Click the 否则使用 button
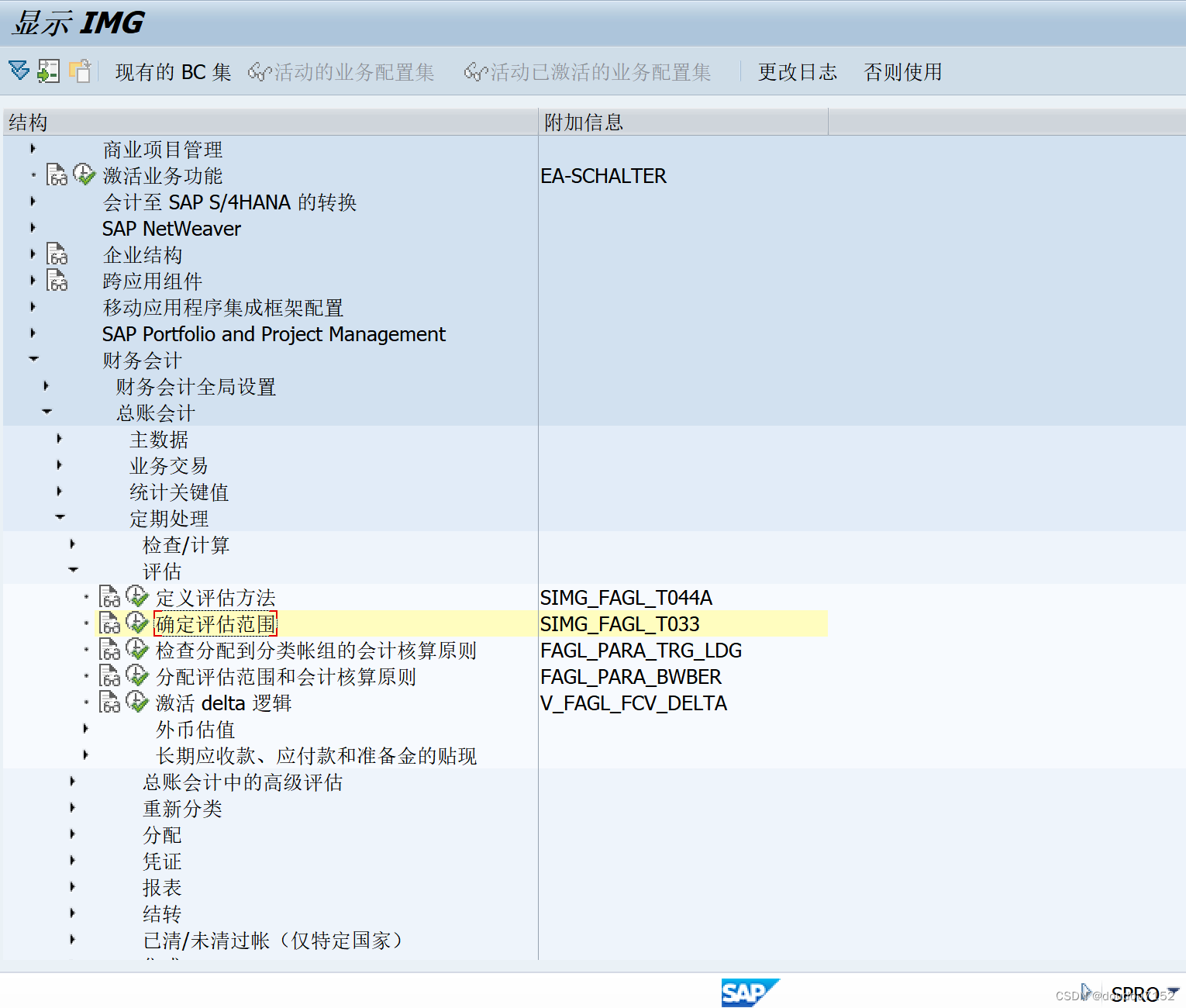The width and height of the screenshot is (1186, 1008). 903,72
